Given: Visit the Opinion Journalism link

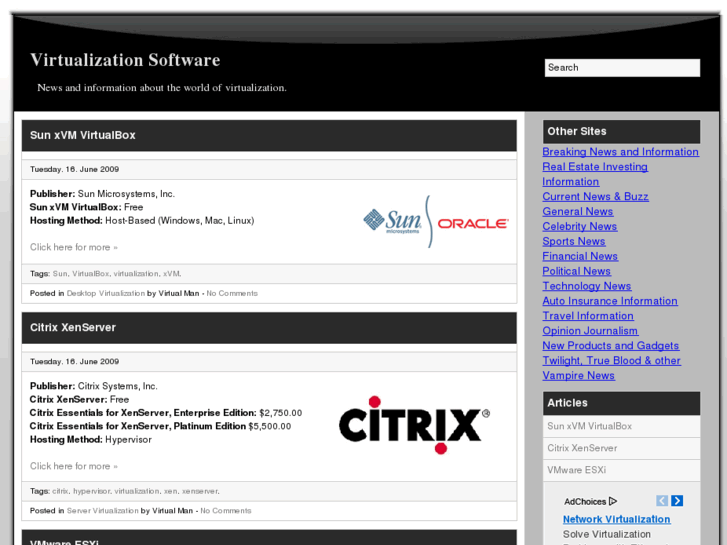Looking at the screenshot, I should [x=590, y=331].
